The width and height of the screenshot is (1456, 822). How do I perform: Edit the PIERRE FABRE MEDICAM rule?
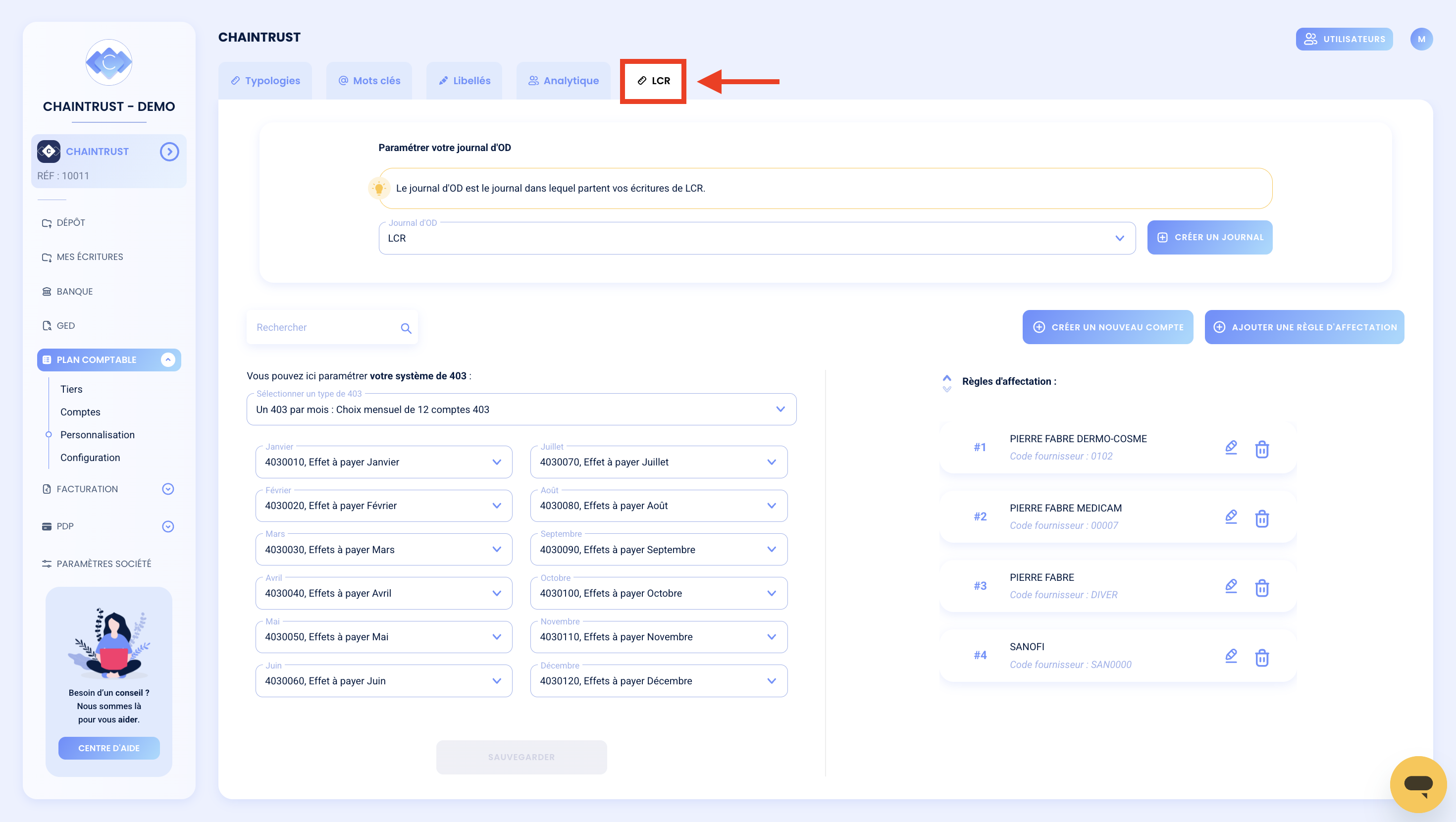1231,517
